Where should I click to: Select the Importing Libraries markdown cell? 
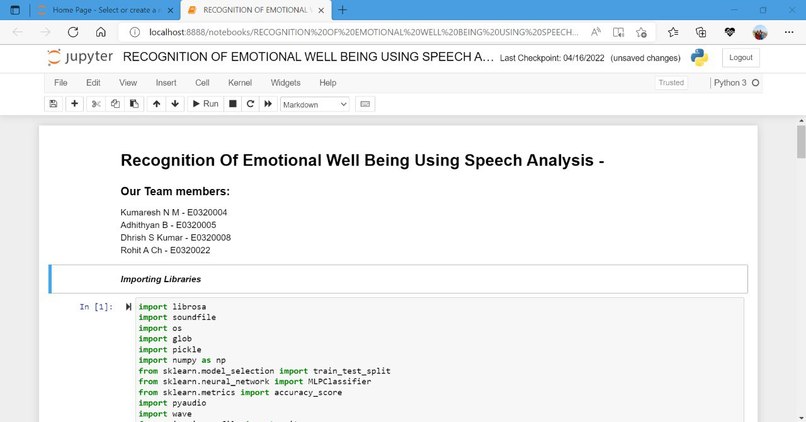click(398, 279)
